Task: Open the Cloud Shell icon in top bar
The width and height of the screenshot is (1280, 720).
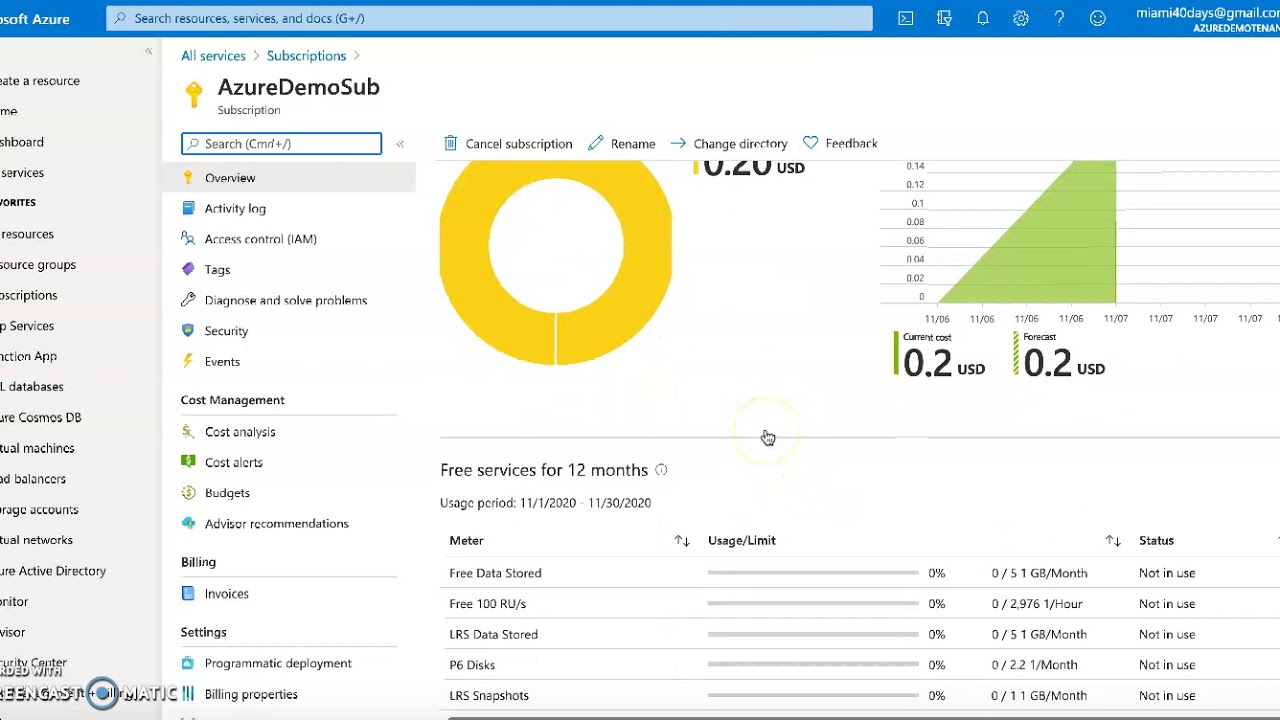Action: click(905, 18)
